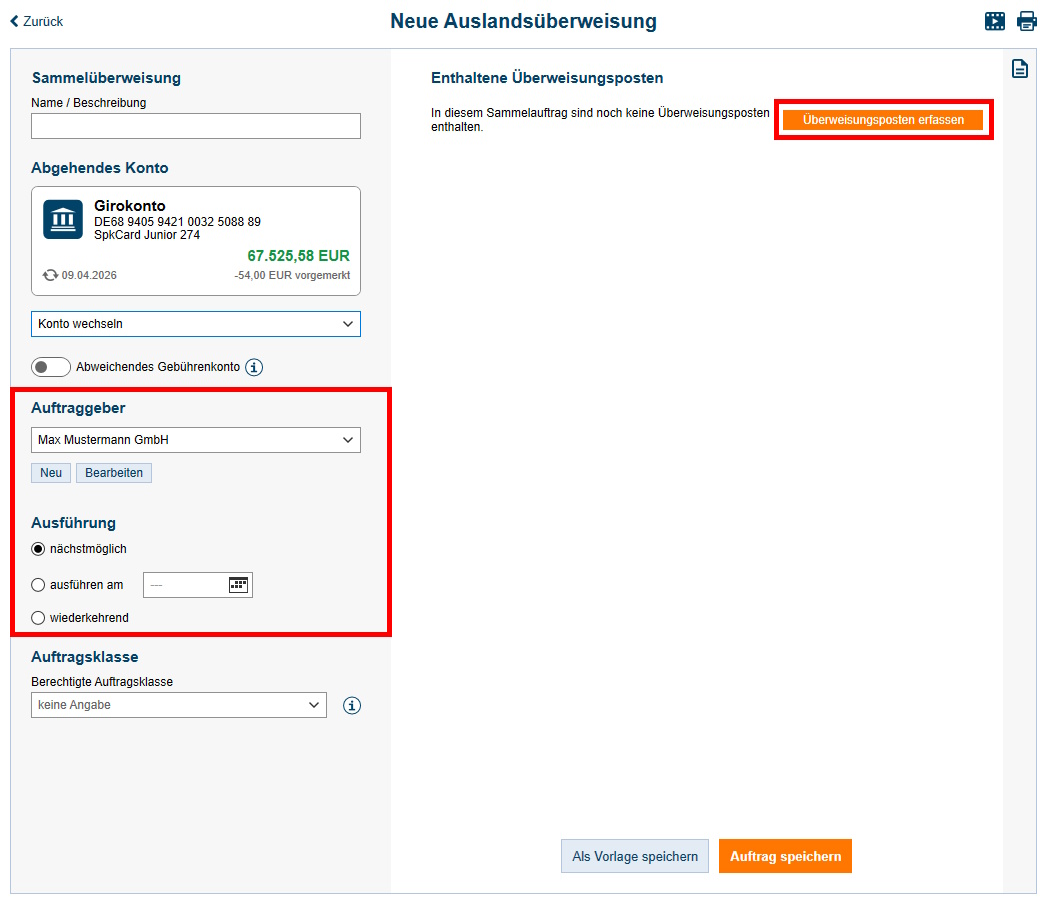Click info icon beside Abweichendes Gebührenkonto

254,367
